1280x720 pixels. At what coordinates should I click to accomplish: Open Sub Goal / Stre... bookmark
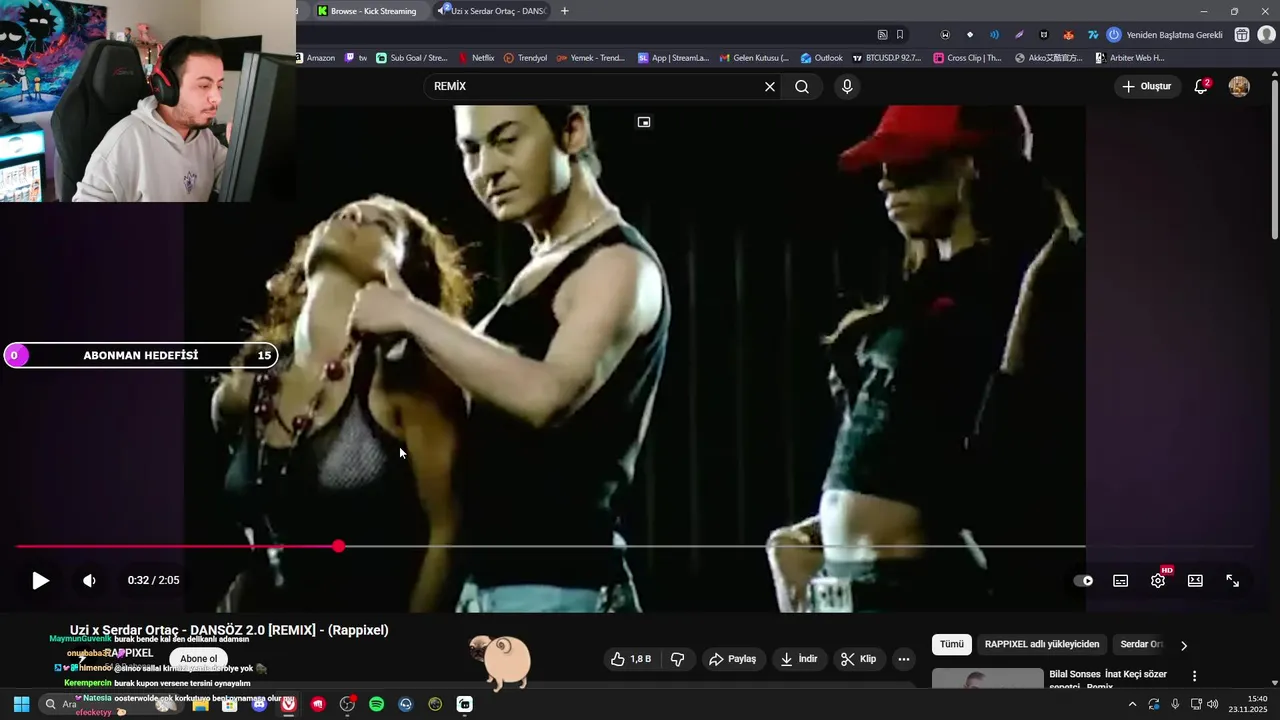click(x=411, y=58)
